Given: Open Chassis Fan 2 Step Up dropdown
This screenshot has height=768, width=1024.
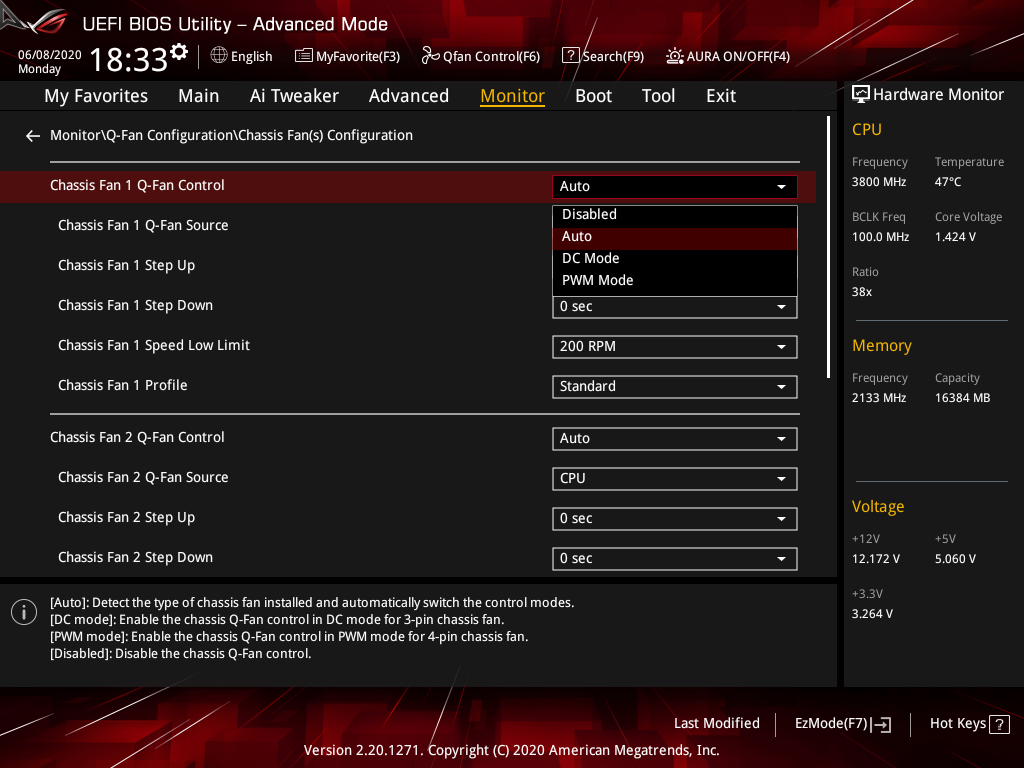Looking at the screenshot, I should tap(675, 519).
